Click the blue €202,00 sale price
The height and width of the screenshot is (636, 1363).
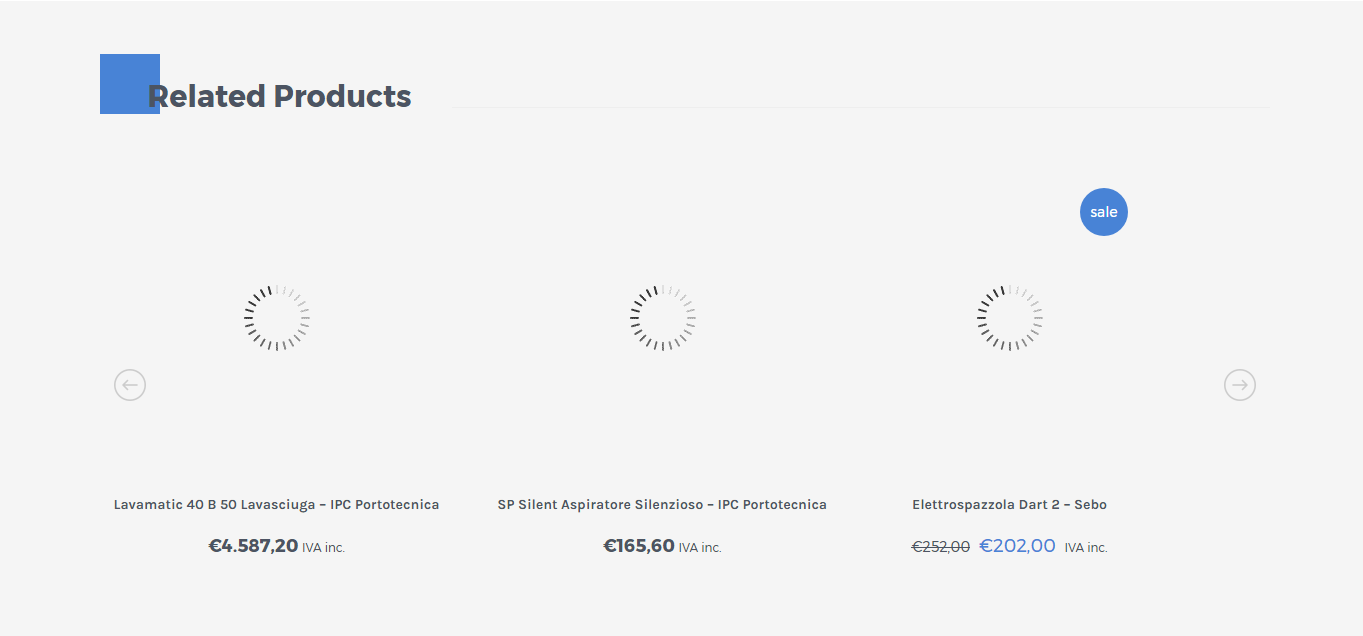(1017, 546)
